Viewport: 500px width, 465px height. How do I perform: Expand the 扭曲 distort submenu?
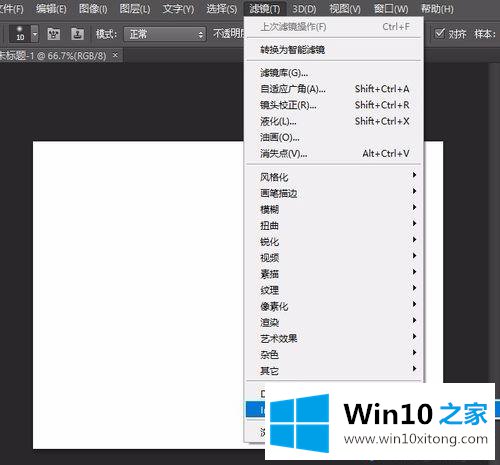click(334, 226)
